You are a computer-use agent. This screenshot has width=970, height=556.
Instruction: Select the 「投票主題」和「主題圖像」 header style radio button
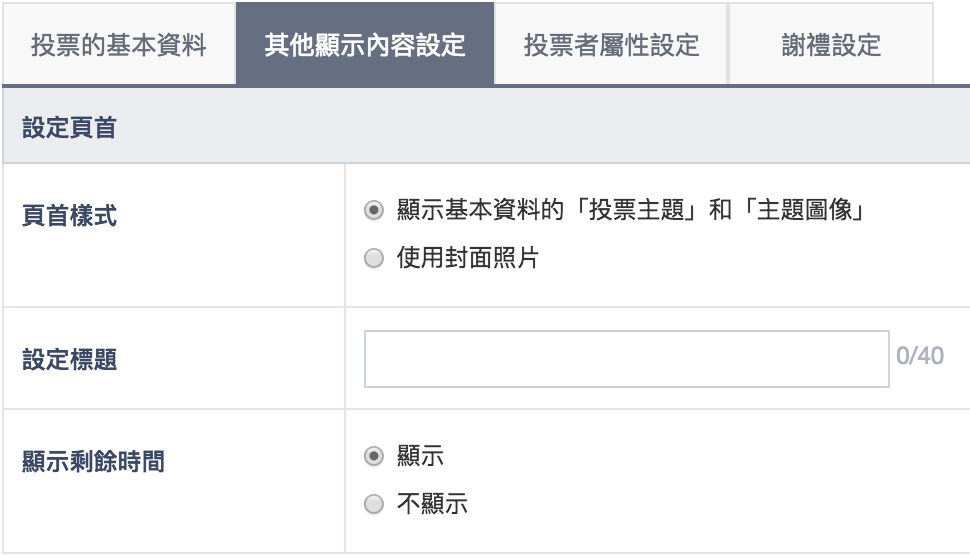374,211
